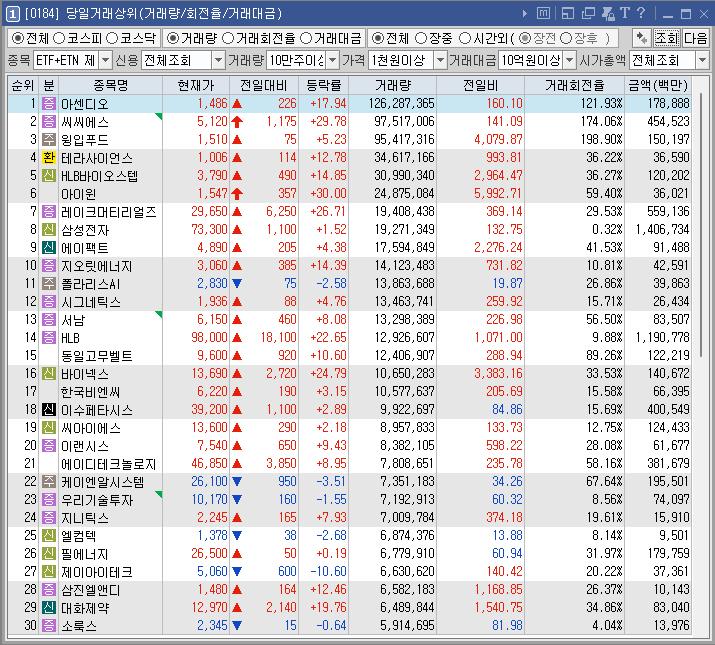Select the 한국비엔씨 stock name
The height and width of the screenshot is (645, 715).
tap(90, 392)
